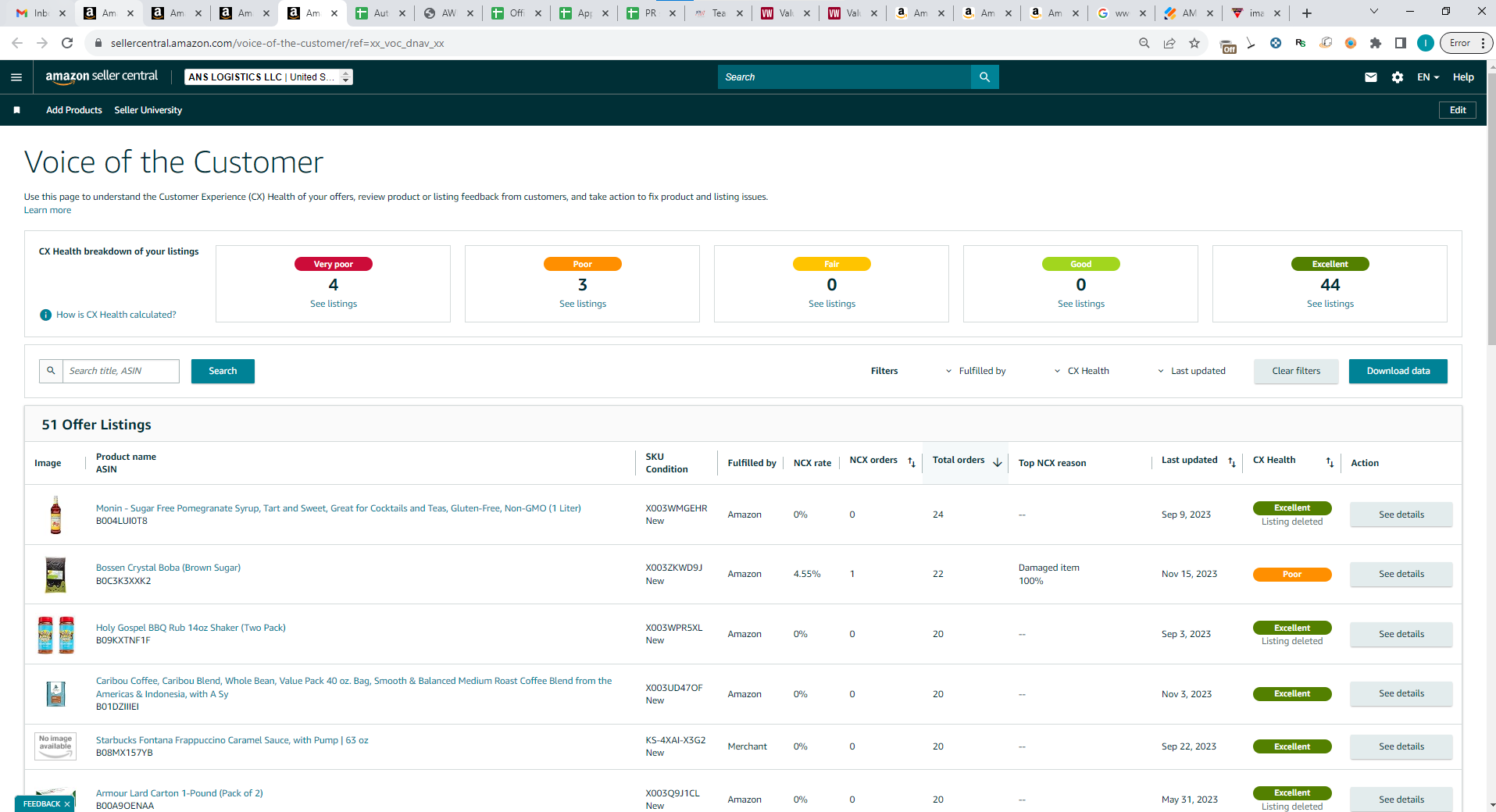Switch to the Google 'ww' tab
Screen dimensions: 1496x812
(1121, 13)
